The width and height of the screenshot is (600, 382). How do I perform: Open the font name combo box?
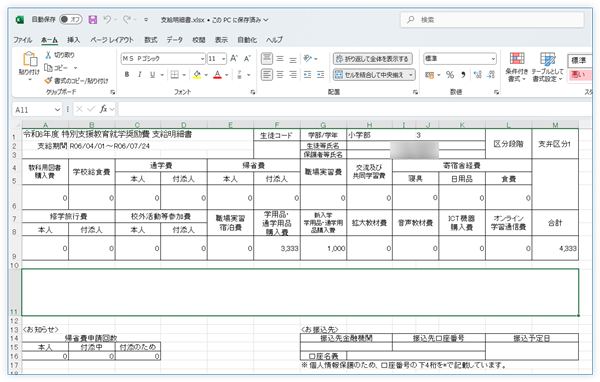coord(163,59)
